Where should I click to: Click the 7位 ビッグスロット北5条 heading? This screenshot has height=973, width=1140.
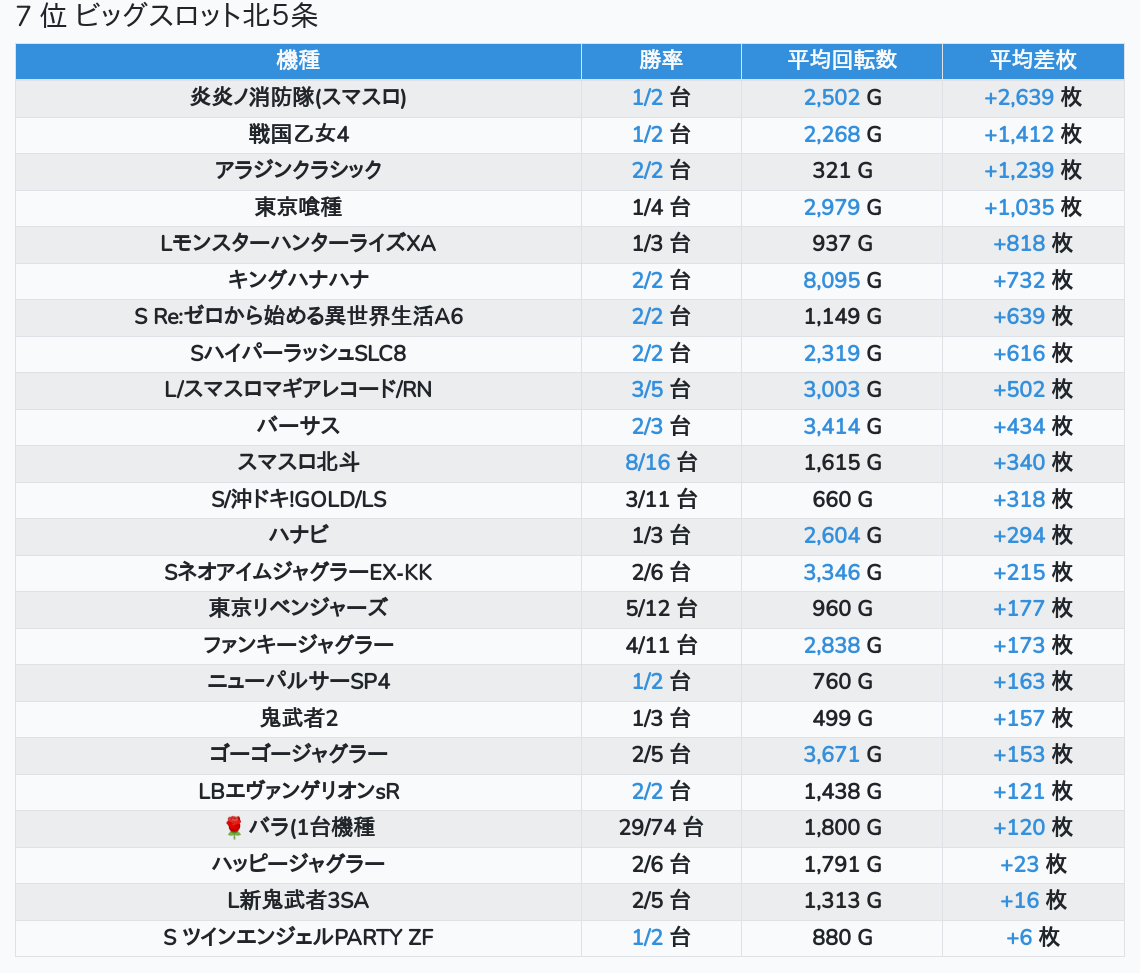[x=167, y=17]
